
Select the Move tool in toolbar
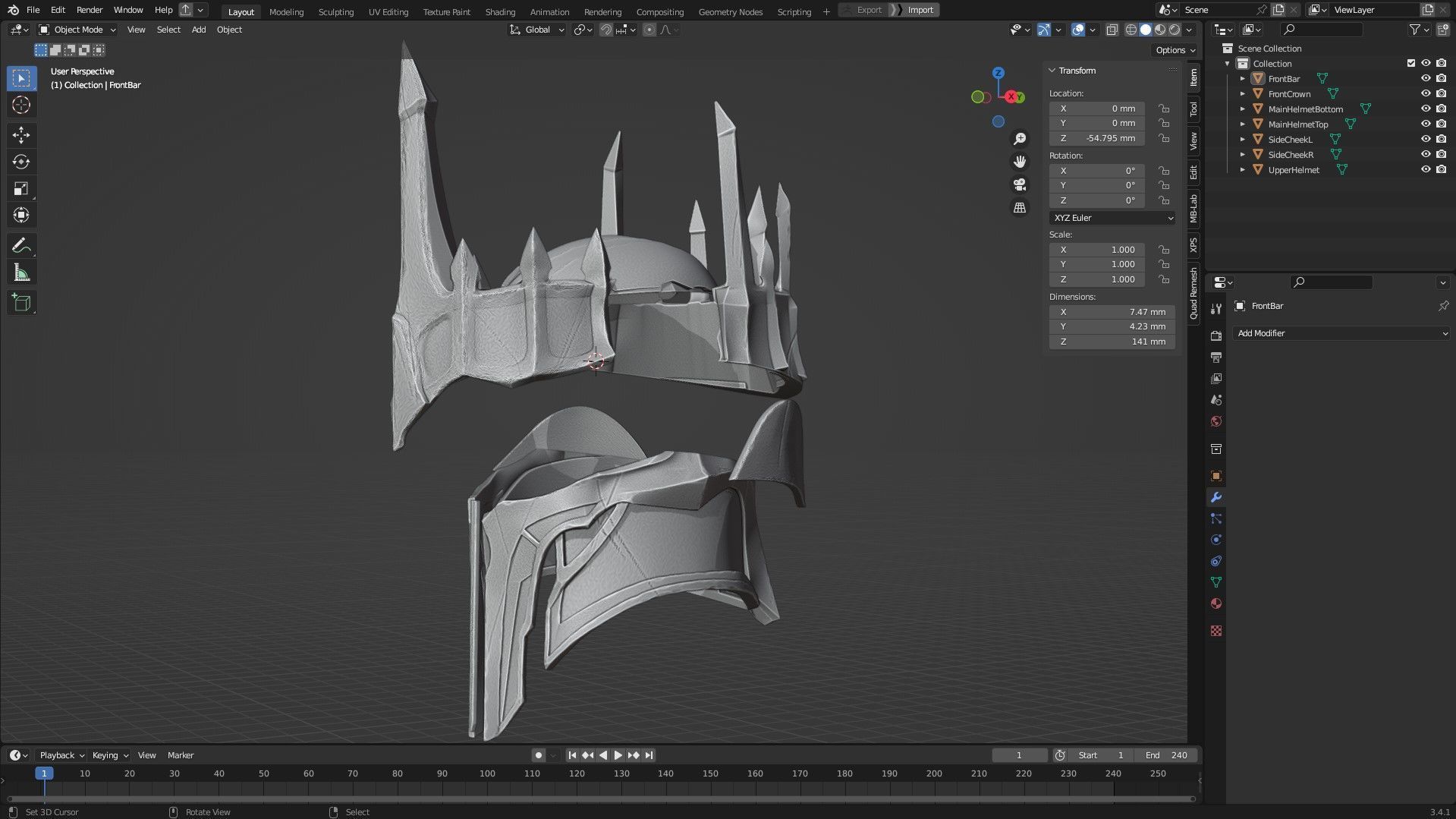pos(21,135)
